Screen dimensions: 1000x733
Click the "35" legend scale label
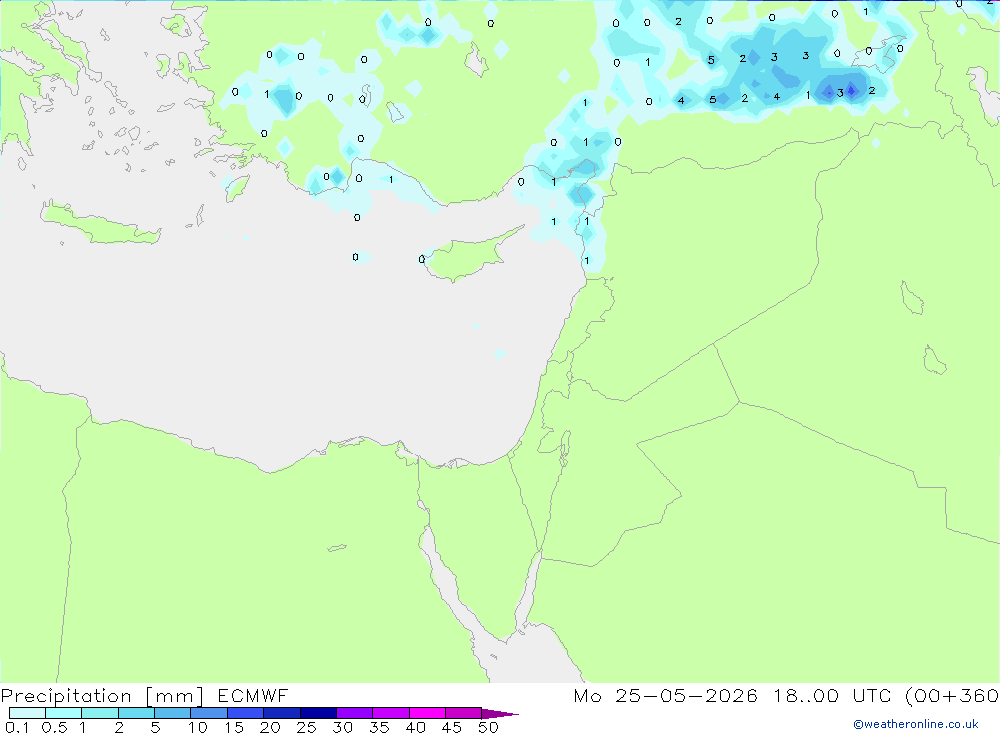tap(379, 727)
